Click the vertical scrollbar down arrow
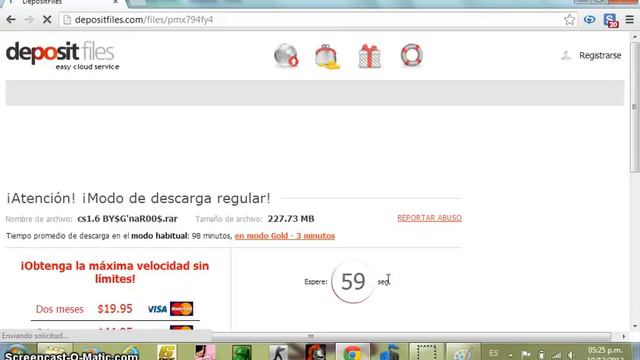The width and height of the screenshot is (640, 360). click(x=635, y=326)
